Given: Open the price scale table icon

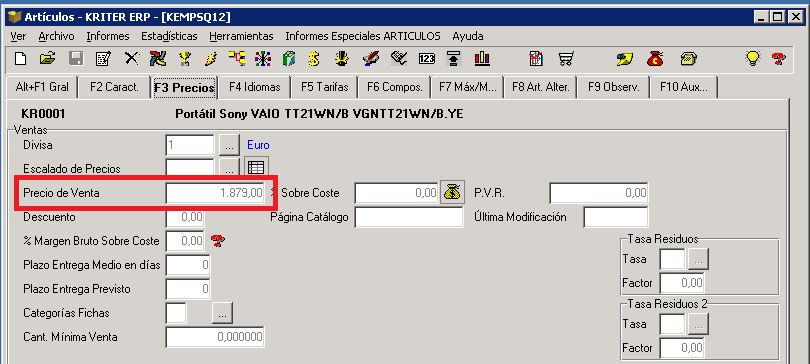Looking at the screenshot, I should [256, 168].
